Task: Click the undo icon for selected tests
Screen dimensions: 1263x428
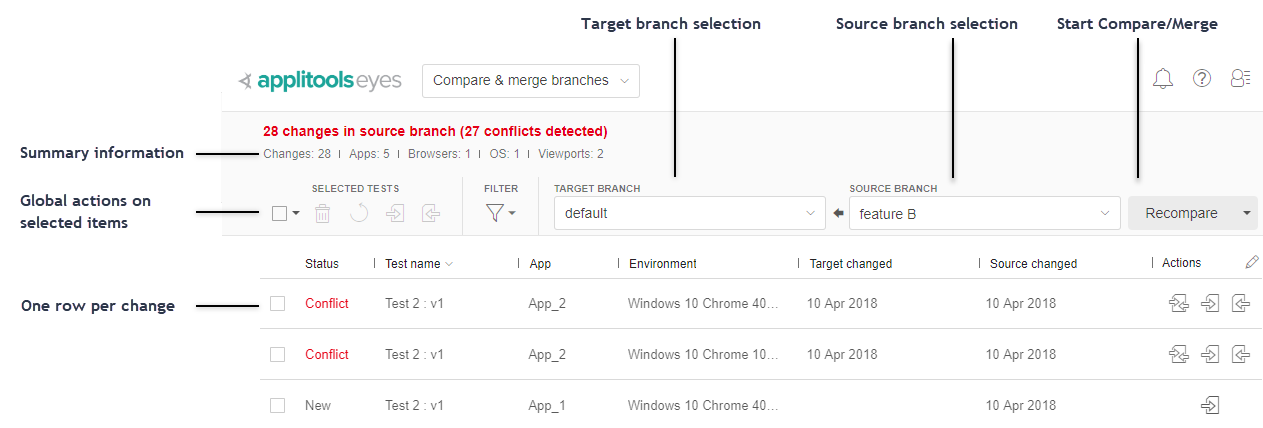Action: (358, 213)
